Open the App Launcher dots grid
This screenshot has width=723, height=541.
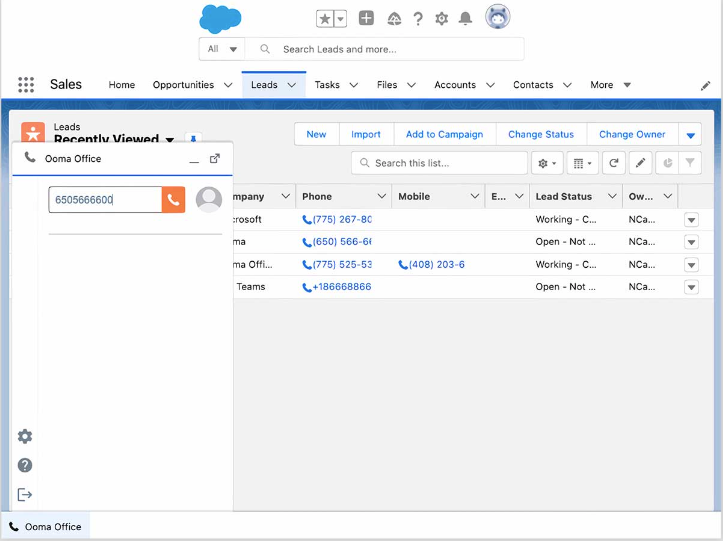pyautogui.click(x=26, y=84)
